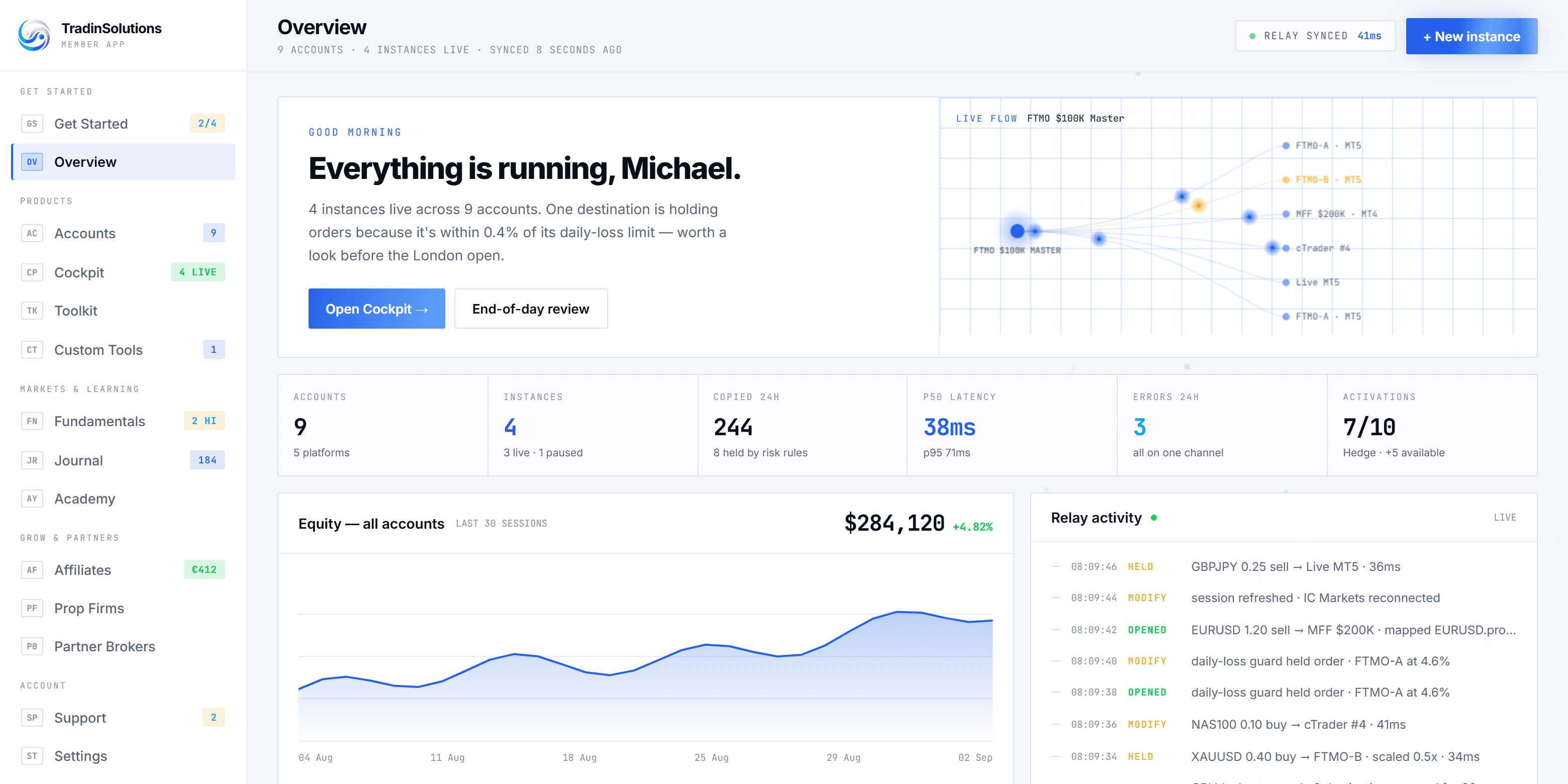This screenshot has width=1568, height=784.
Task: Click the Copied 24H card showing 244
Action: 802,425
